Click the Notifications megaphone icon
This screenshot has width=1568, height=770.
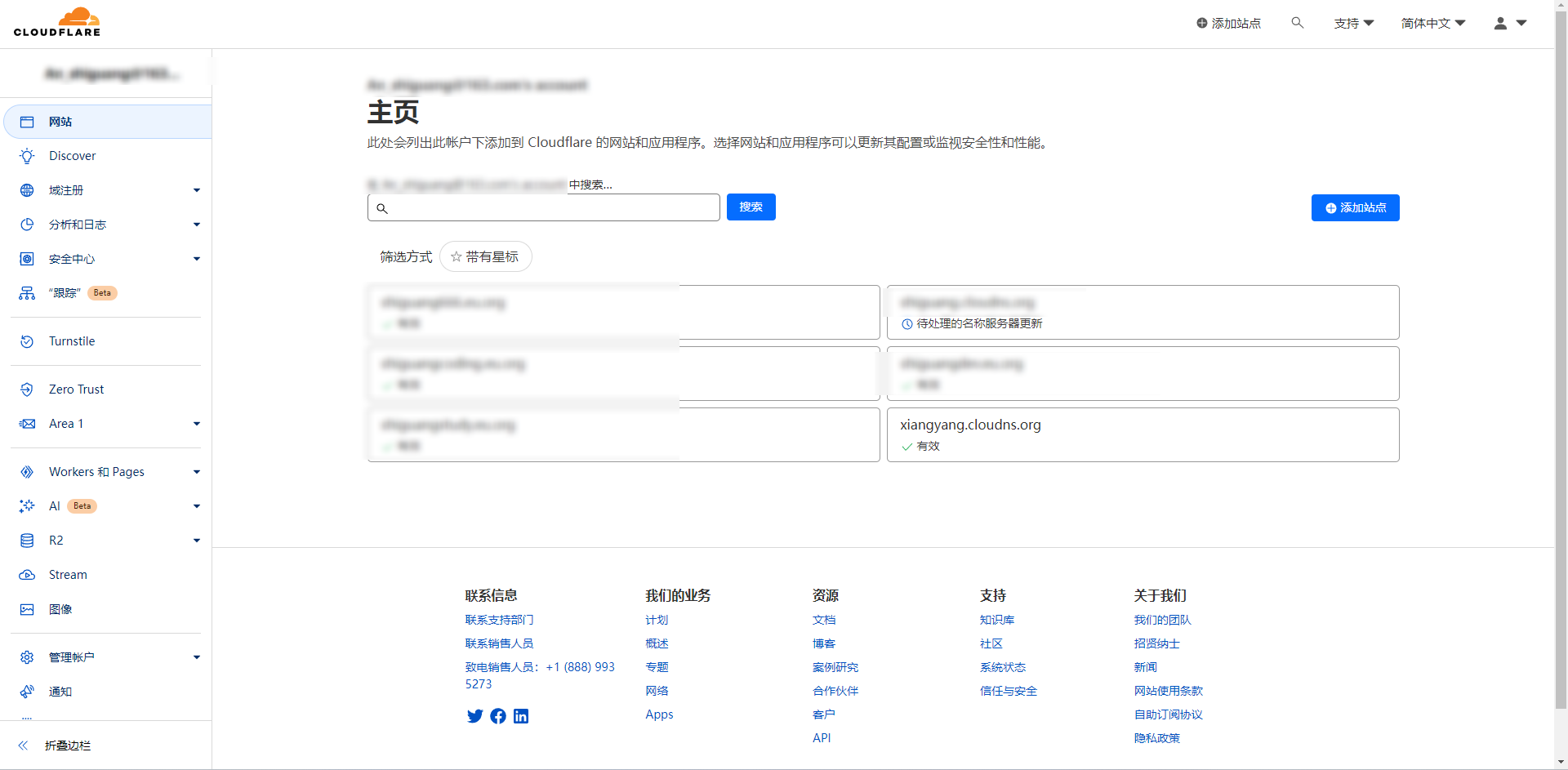27,692
